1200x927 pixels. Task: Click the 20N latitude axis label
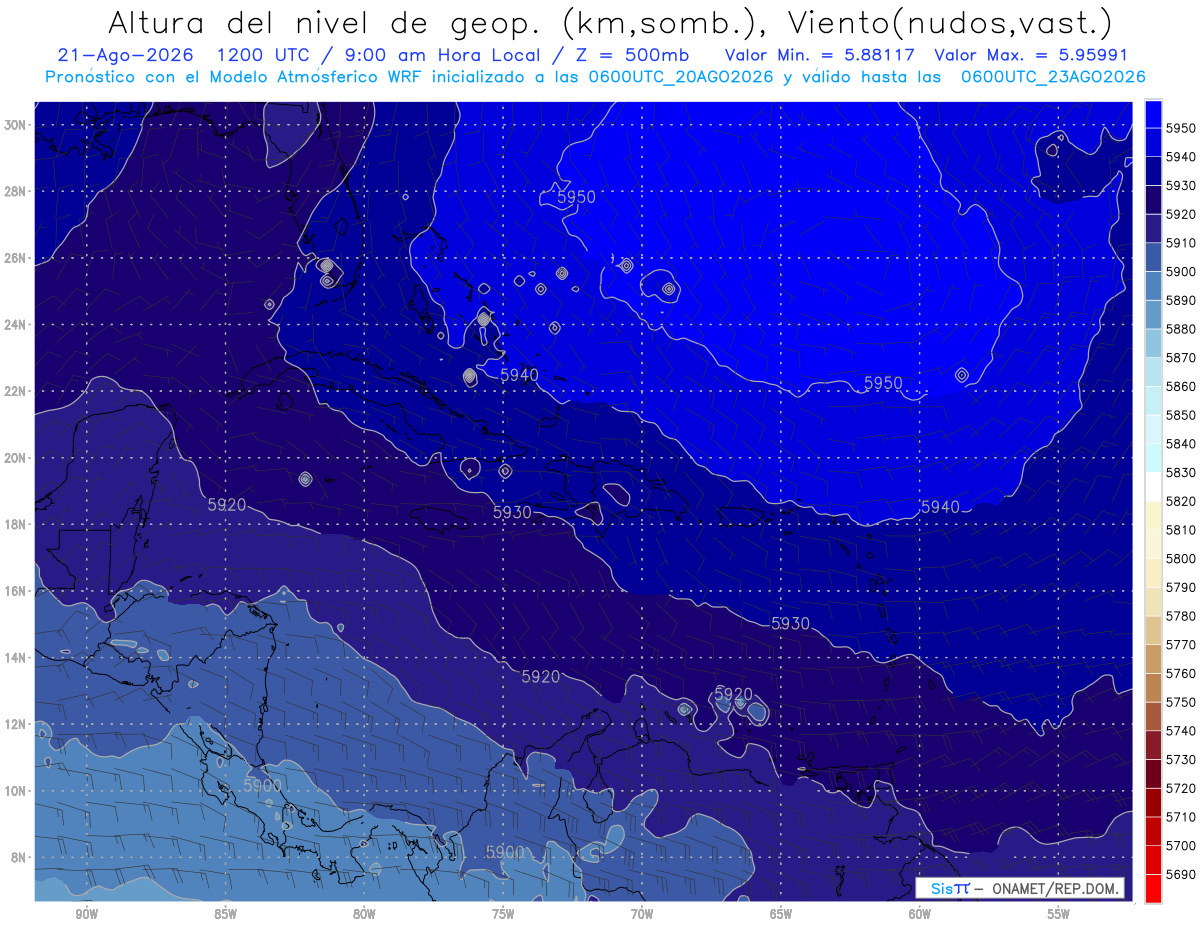17,458
